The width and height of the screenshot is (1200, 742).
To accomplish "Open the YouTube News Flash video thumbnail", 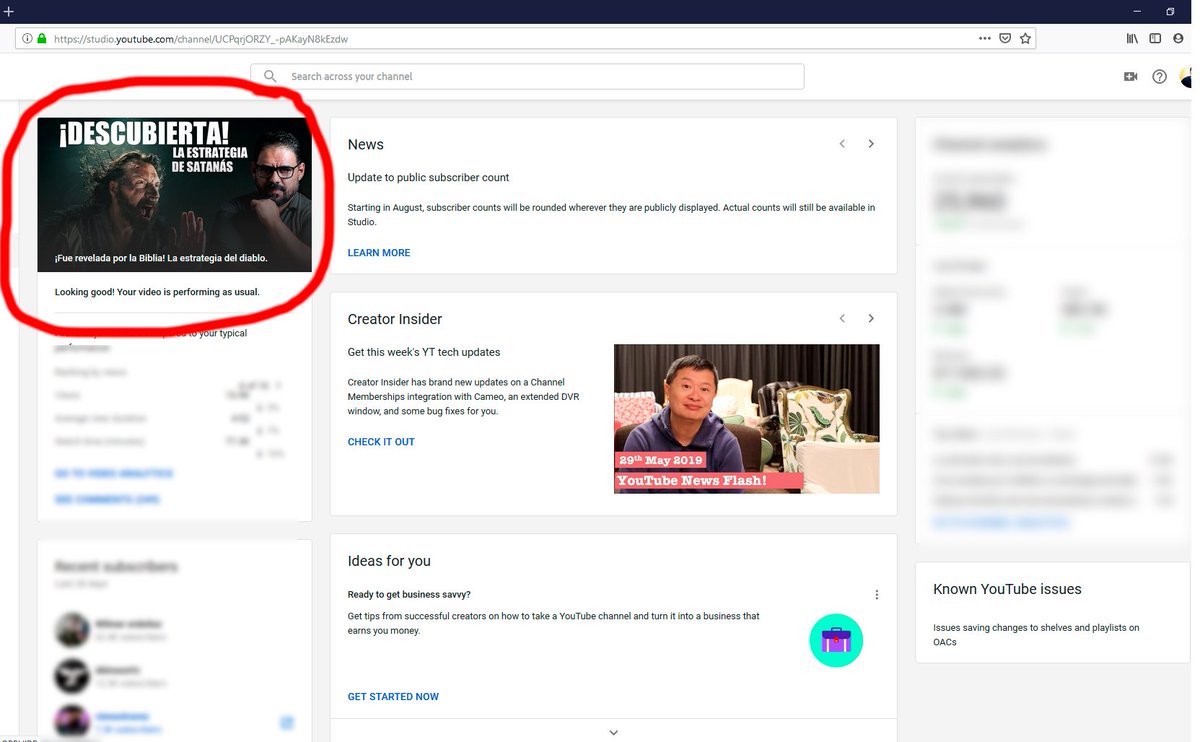I will (747, 419).
